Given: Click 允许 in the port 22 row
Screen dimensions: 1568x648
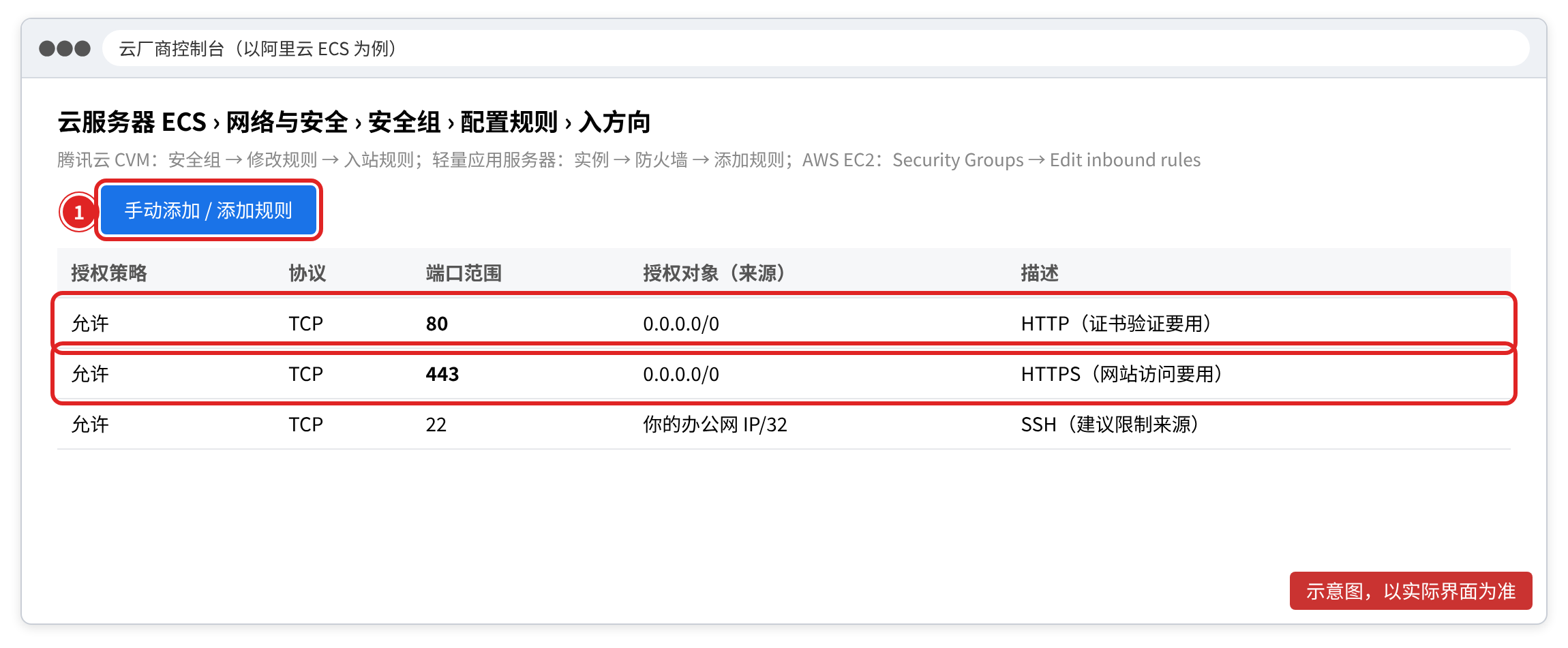Looking at the screenshot, I should click(90, 425).
